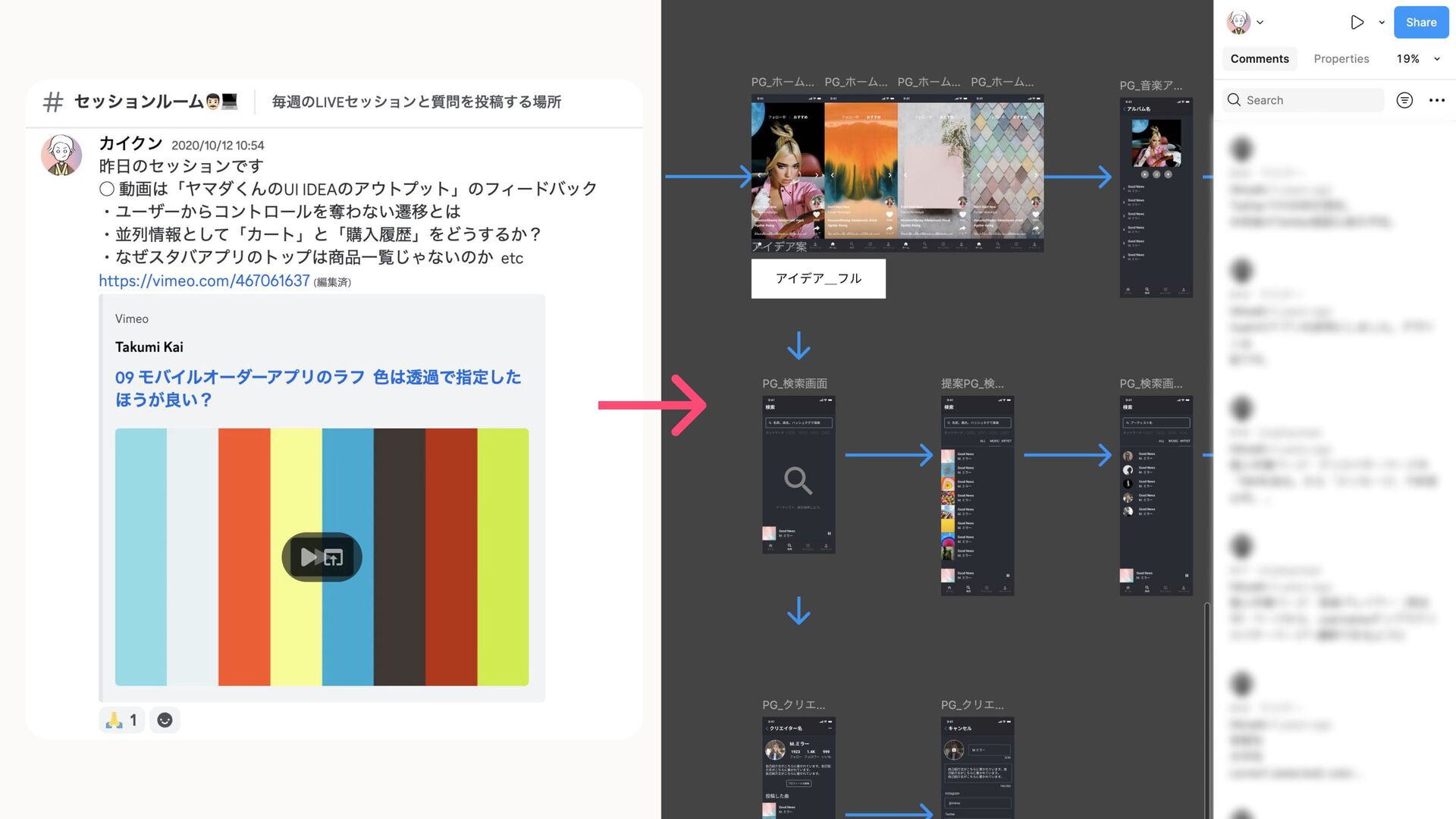Expand the presentation options chevron
The image size is (1456, 819).
coord(1382,23)
